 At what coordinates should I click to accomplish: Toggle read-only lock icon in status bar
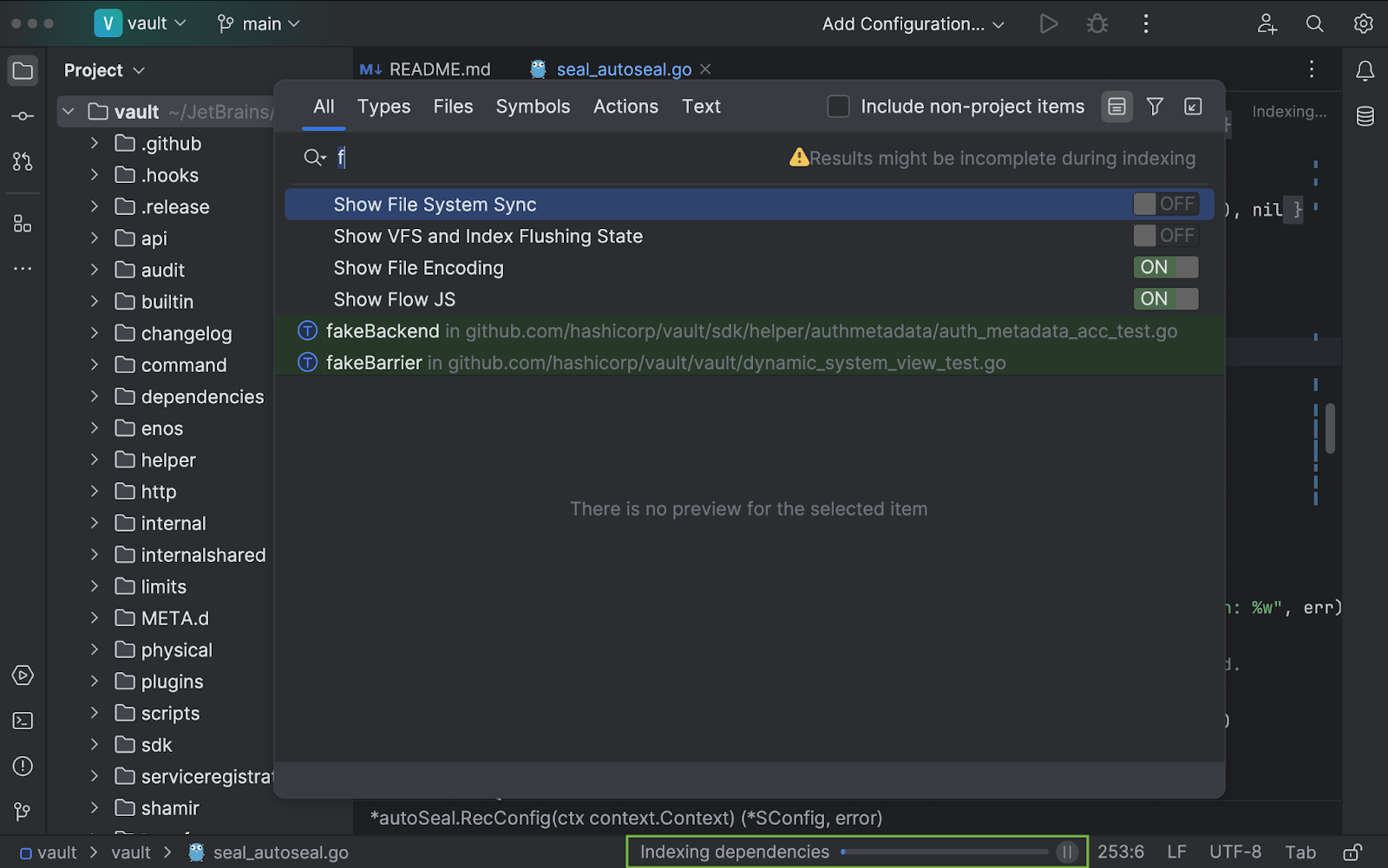1352,852
